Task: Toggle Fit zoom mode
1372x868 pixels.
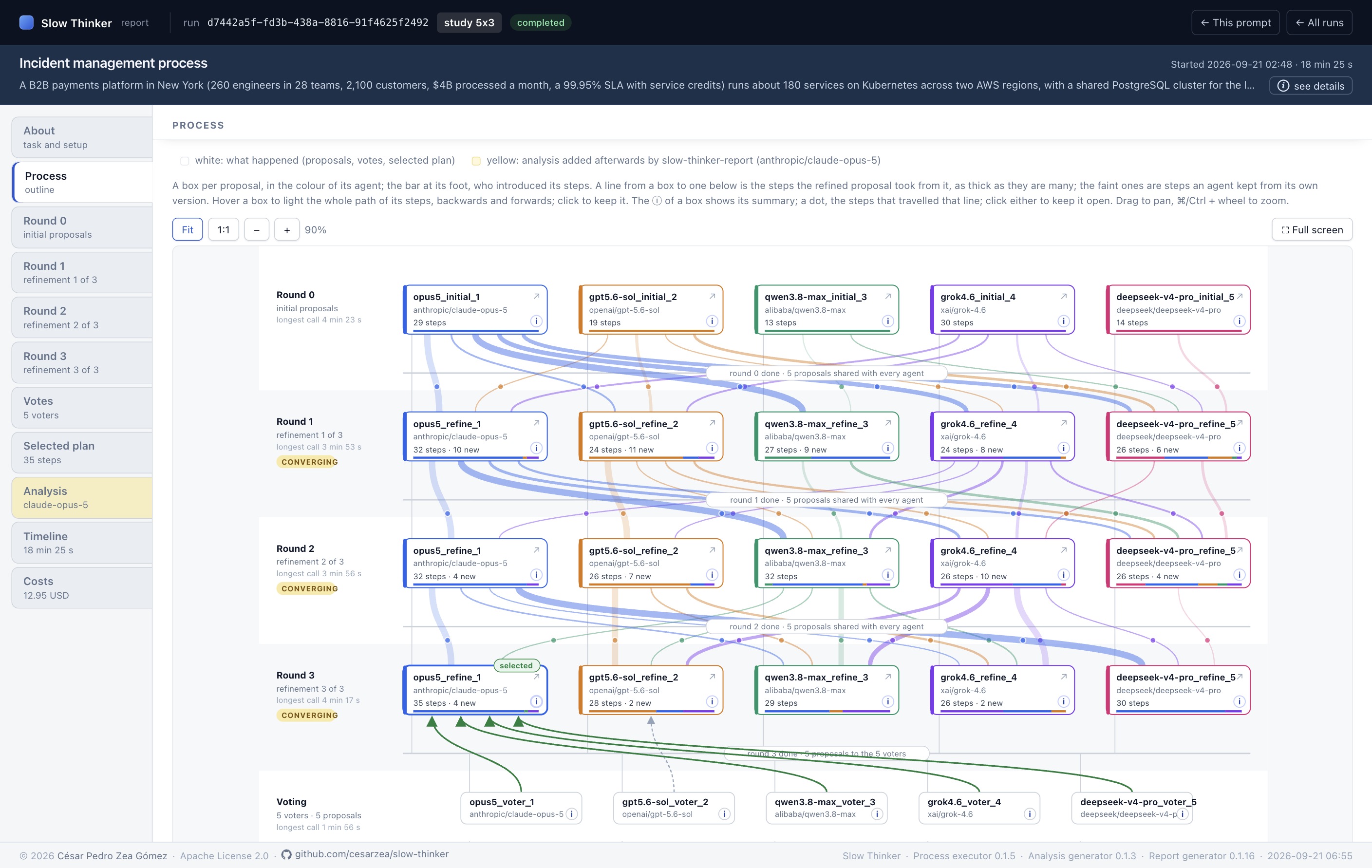Action: tap(188, 230)
